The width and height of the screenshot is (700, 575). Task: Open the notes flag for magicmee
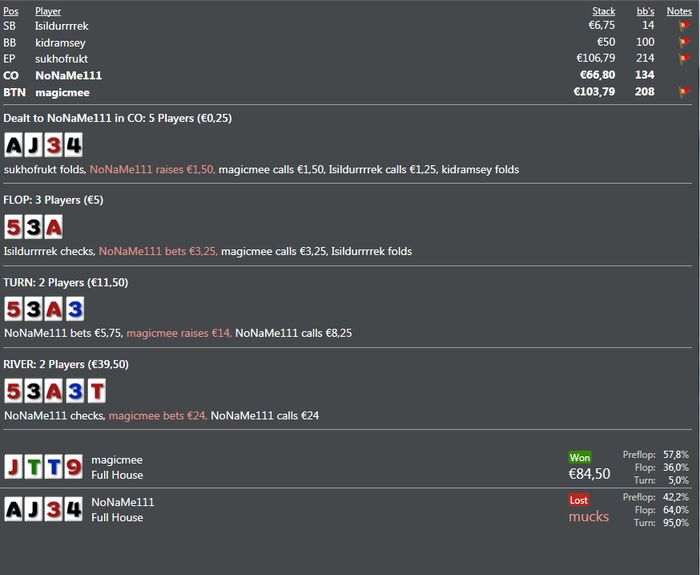click(x=685, y=92)
